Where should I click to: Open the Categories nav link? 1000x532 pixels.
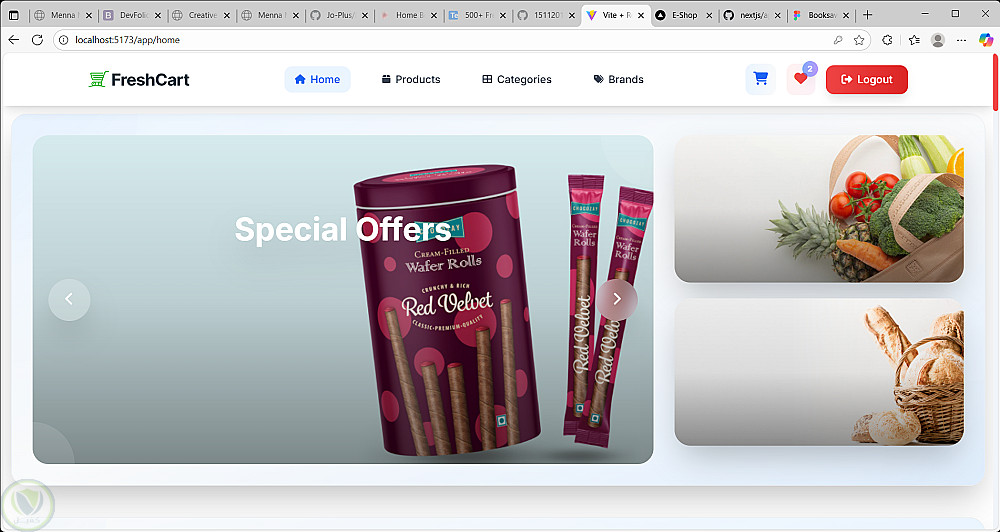click(x=517, y=79)
